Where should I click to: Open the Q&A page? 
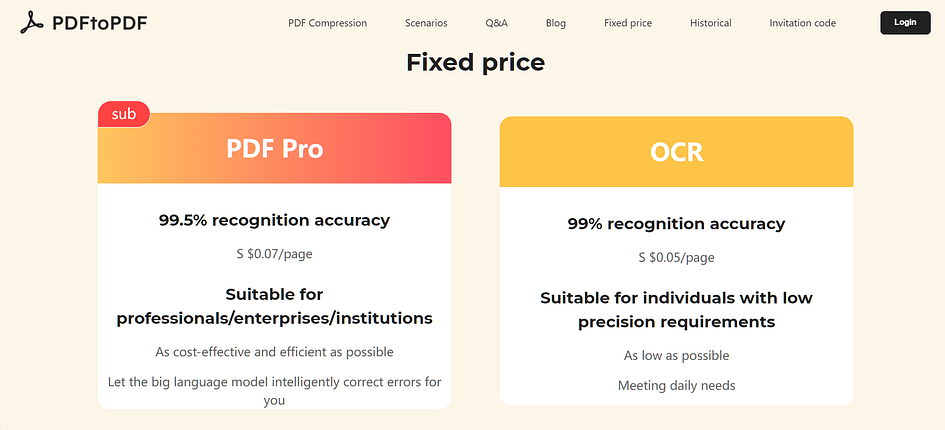pyautogui.click(x=496, y=23)
